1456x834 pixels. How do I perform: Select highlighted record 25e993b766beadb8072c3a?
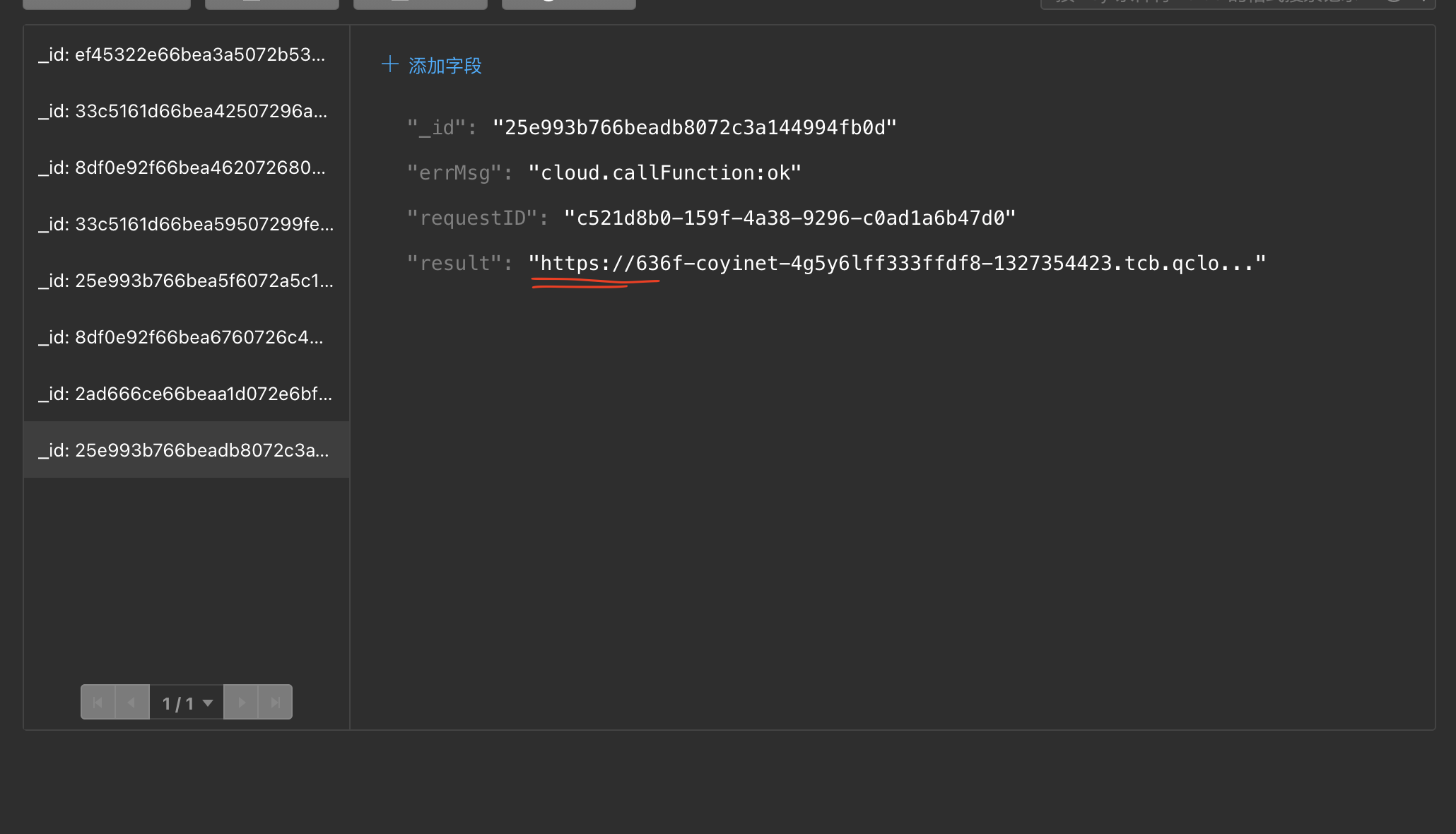[x=183, y=451]
